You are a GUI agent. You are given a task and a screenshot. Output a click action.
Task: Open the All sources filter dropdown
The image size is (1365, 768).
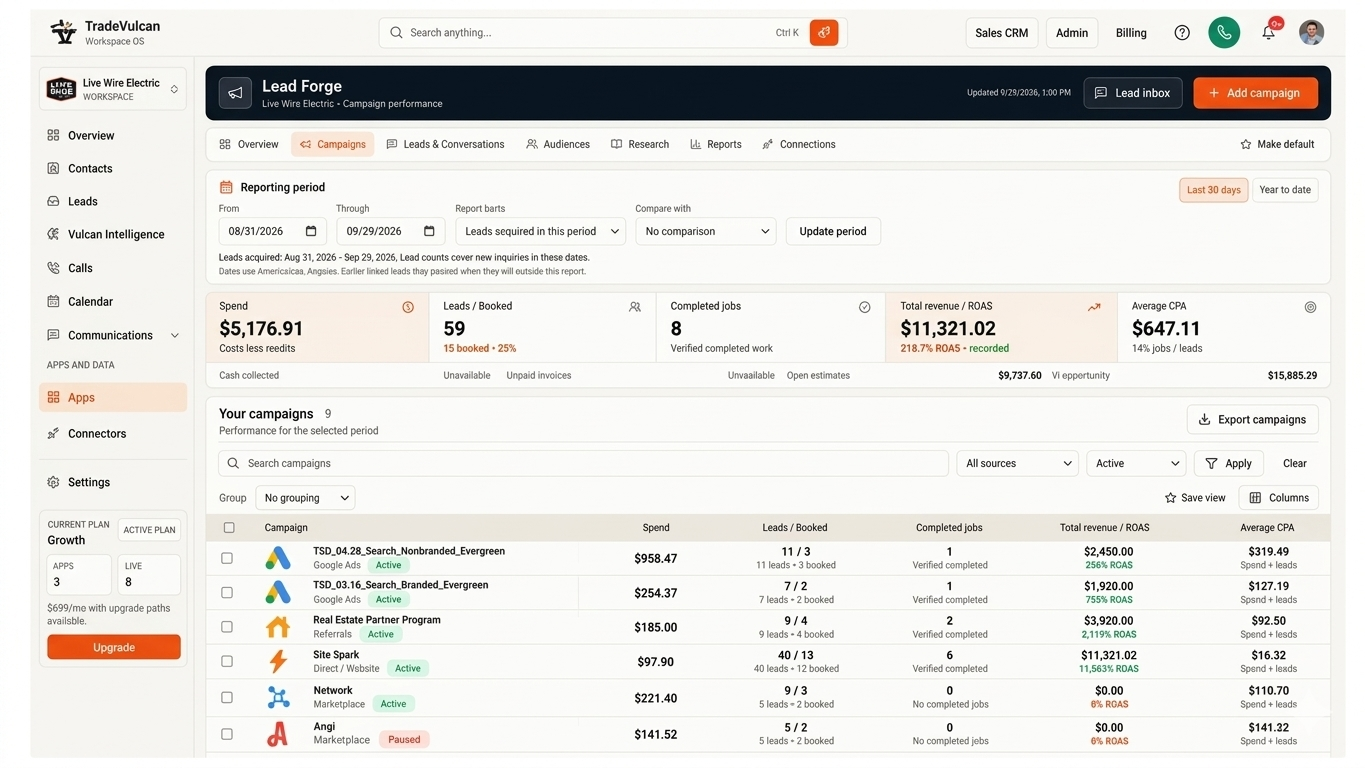[x=1017, y=463]
